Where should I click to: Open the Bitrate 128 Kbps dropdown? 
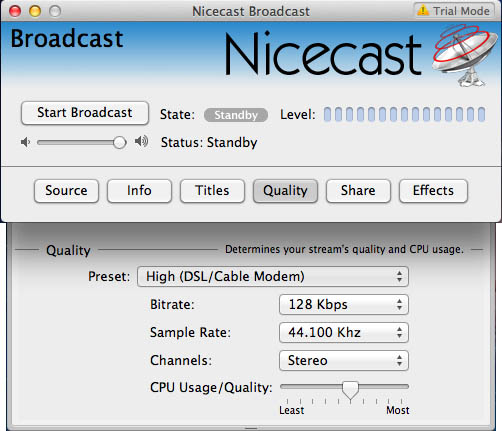click(x=344, y=305)
